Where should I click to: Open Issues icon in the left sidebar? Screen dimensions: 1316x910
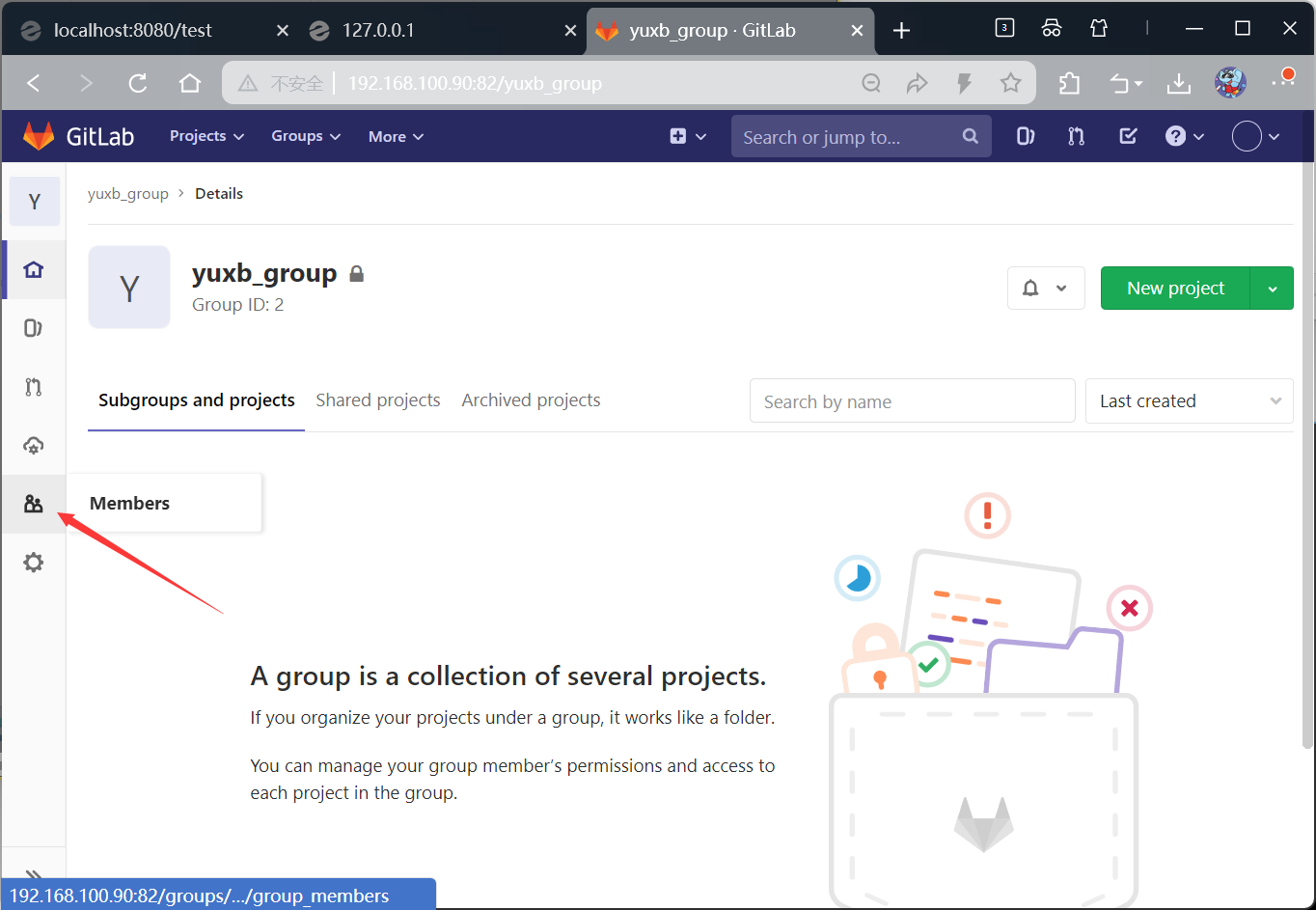click(34, 328)
